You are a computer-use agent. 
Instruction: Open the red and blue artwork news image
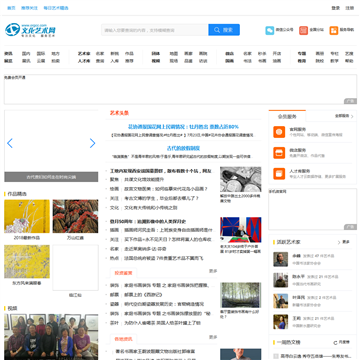coord(240,230)
